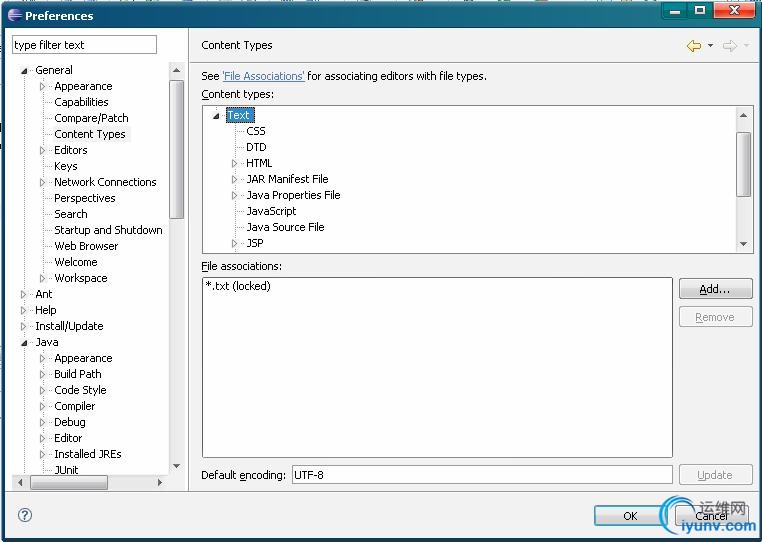Open JUnit preferences page
762x542 pixels.
[x=67, y=470]
